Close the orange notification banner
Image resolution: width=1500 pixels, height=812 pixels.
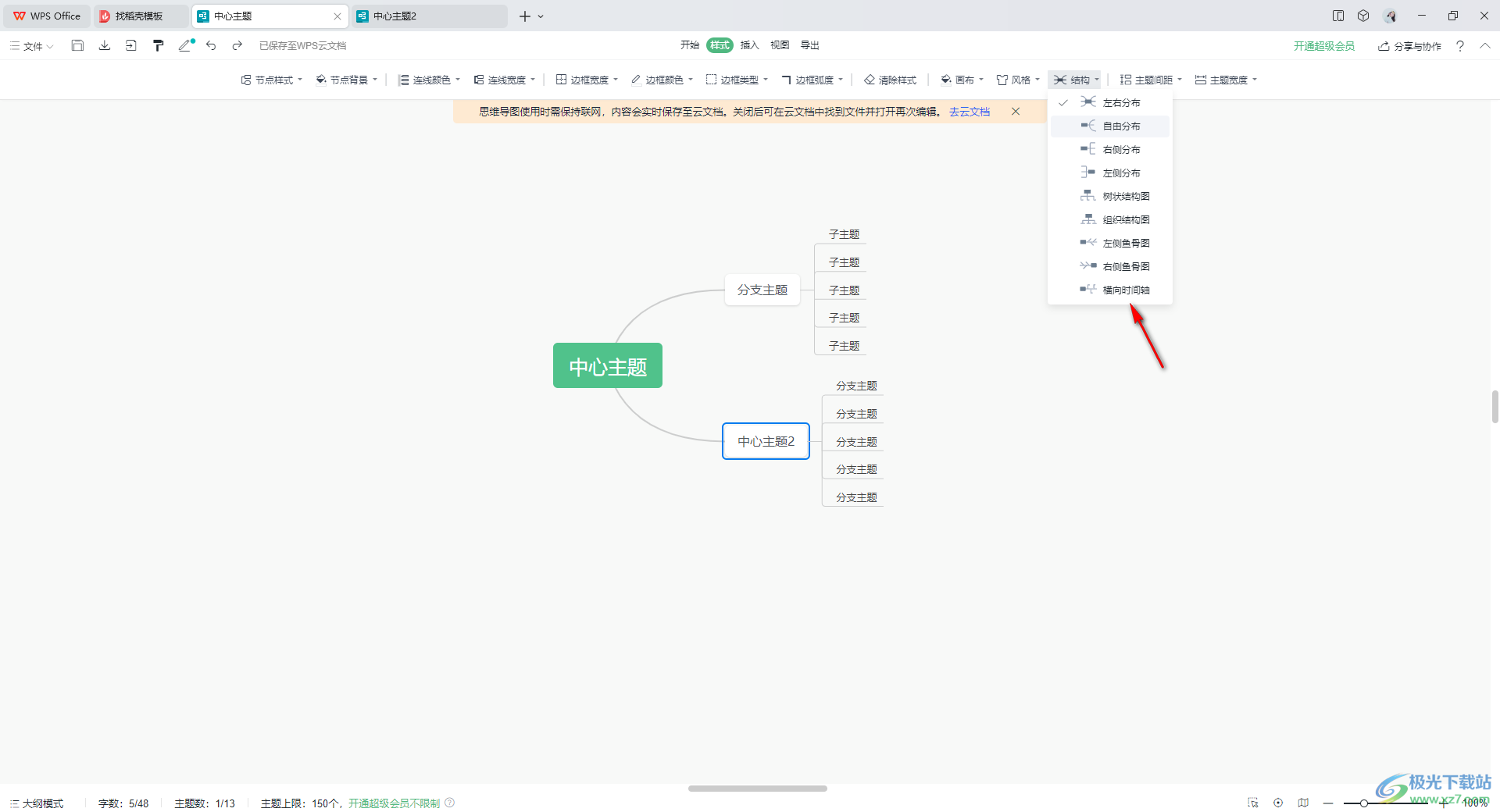pyautogui.click(x=1016, y=112)
